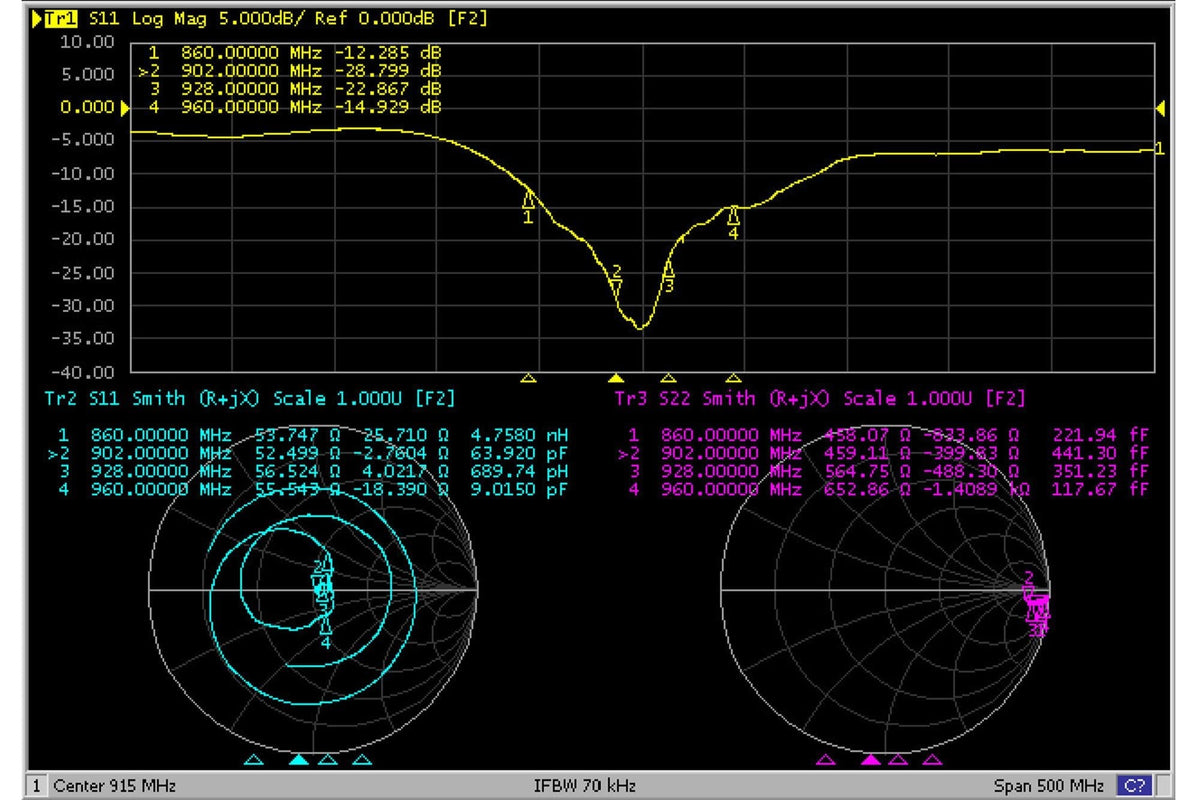The image size is (1200, 800).
Task: Select marker 4 triangle on the yellow S11 trace
Action: [733, 216]
